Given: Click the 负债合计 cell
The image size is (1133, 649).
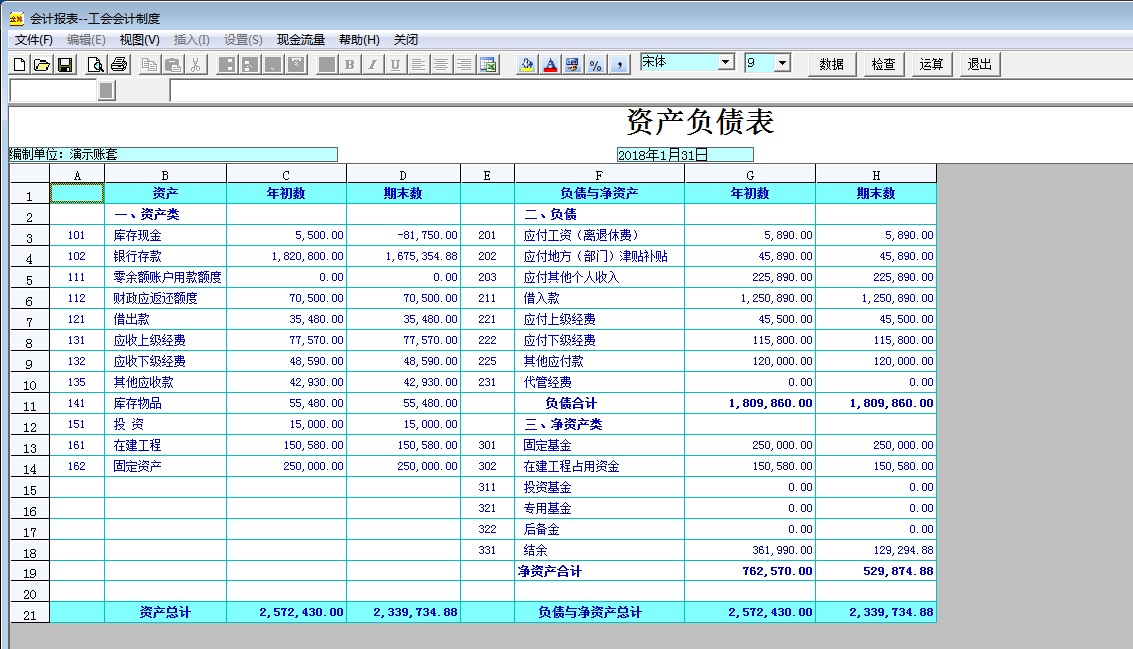Looking at the screenshot, I should 599,403.
